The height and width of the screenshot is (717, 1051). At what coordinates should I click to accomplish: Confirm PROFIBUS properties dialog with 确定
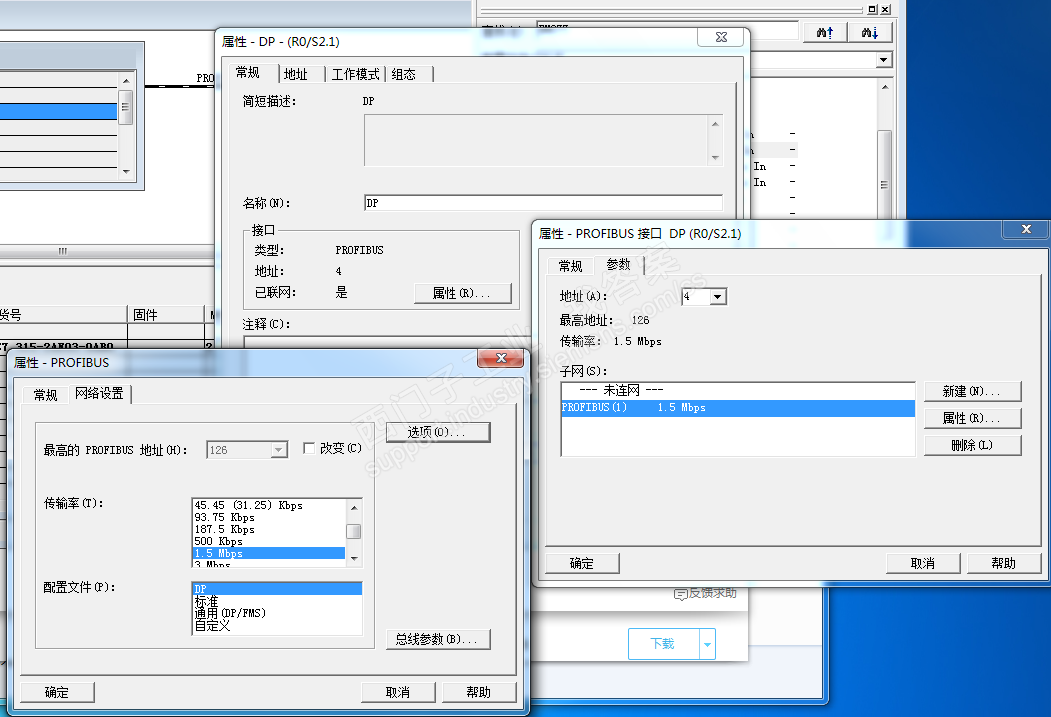pyautogui.click(x=57, y=692)
